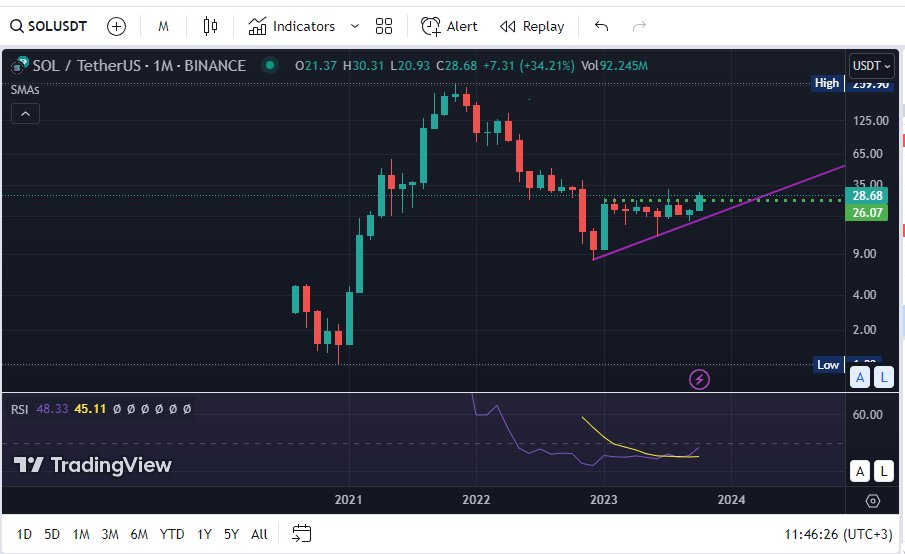Click the SOL coin logo icon
The width and height of the screenshot is (905, 554).
pyautogui.click(x=20, y=65)
